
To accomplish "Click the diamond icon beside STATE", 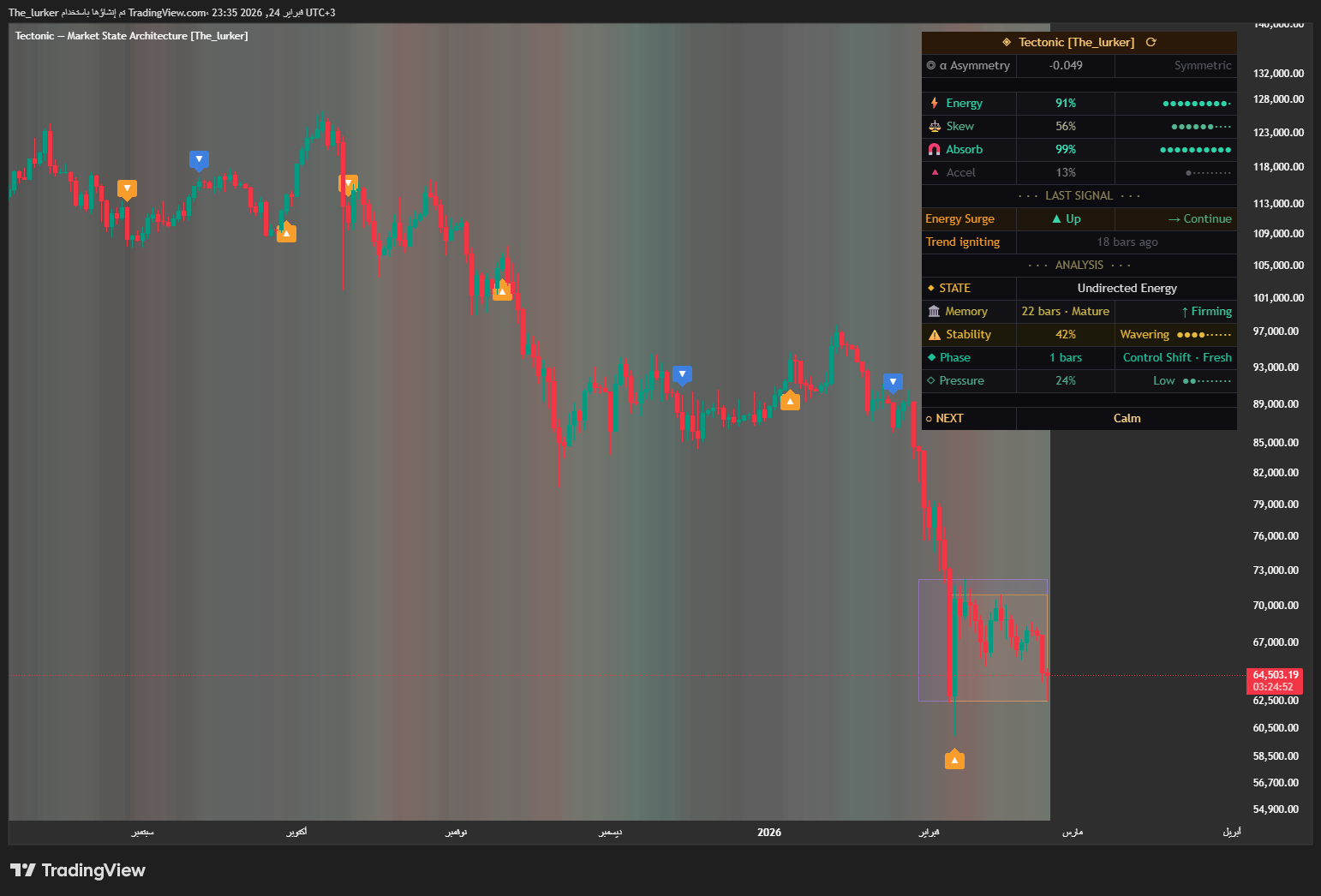I will point(931,288).
